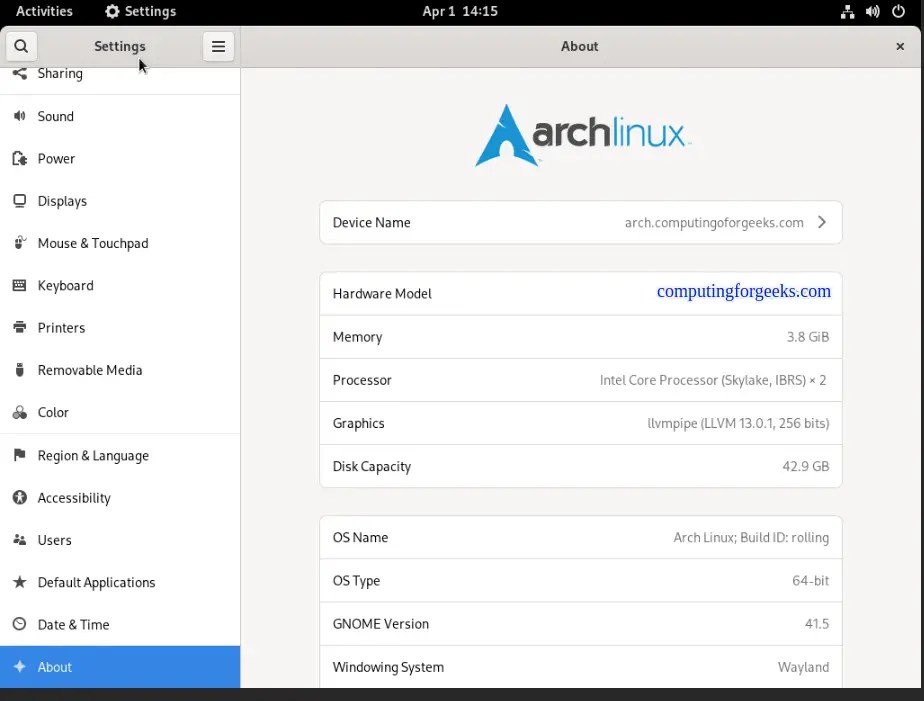Open Accessibility settings

[x=72, y=497]
